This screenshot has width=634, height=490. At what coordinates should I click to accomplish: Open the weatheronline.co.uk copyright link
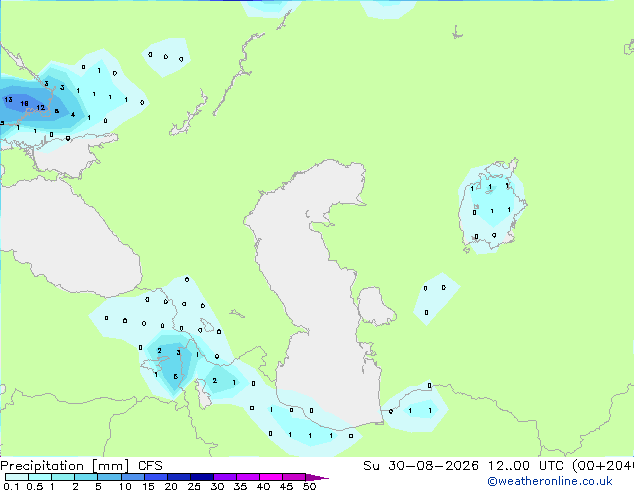(550, 481)
